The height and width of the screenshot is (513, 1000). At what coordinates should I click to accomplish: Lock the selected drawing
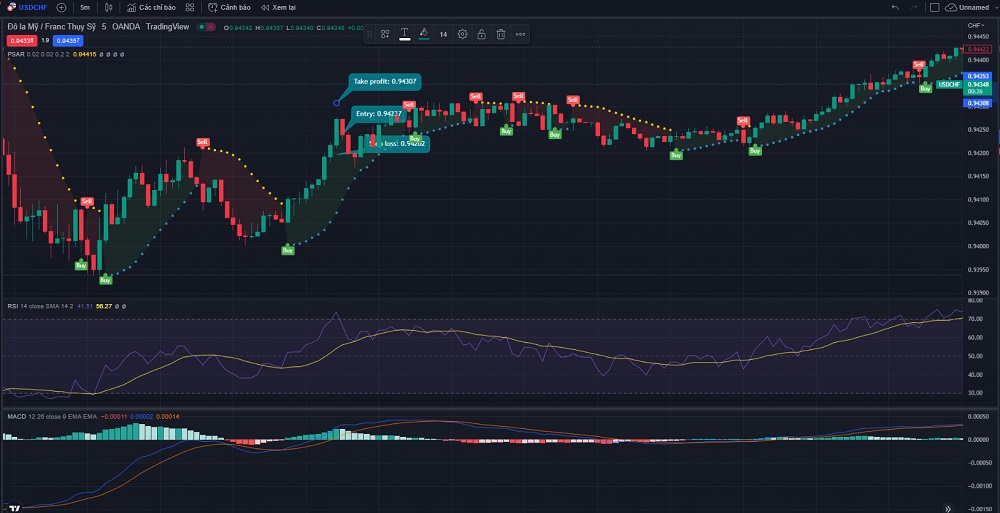[x=482, y=34]
